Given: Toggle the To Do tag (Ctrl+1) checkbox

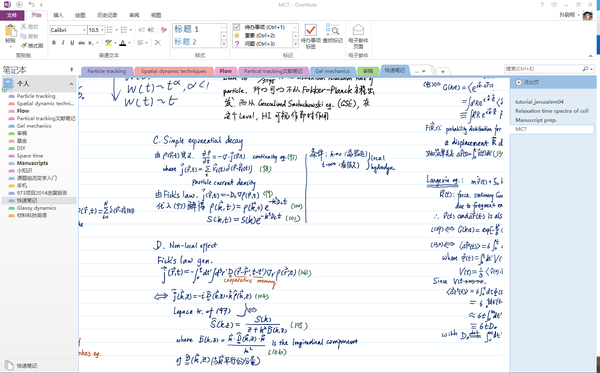Looking at the screenshot, I should [x=236, y=27].
